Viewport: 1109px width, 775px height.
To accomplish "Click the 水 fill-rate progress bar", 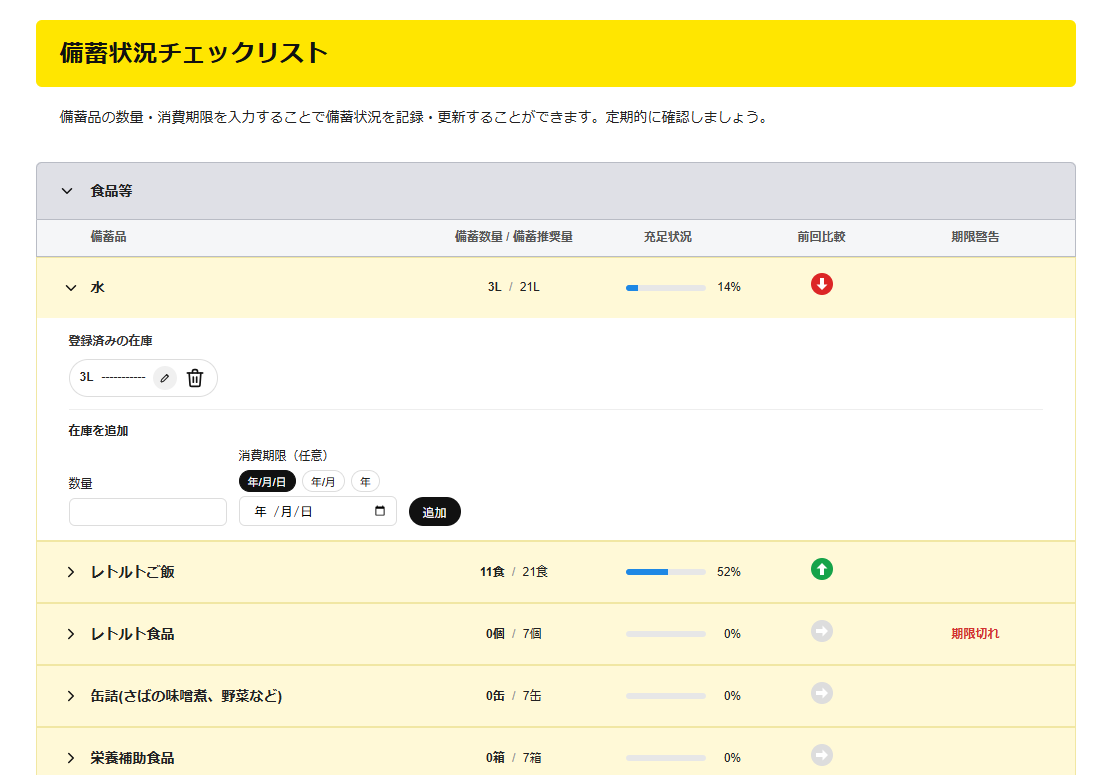I will pos(665,288).
